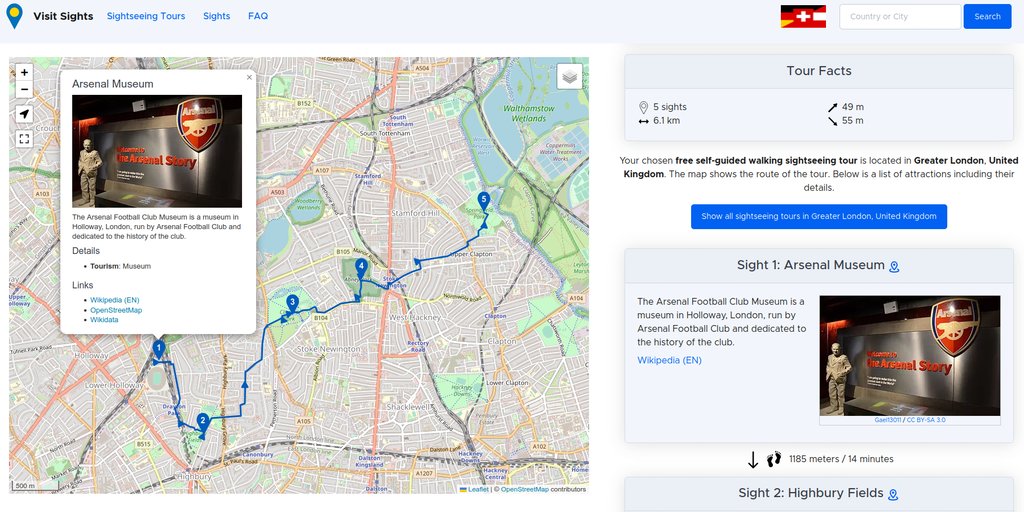Image resolution: width=1024 pixels, height=512 pixels.
Task: Click map marker number 2
Action: [203, 421]
